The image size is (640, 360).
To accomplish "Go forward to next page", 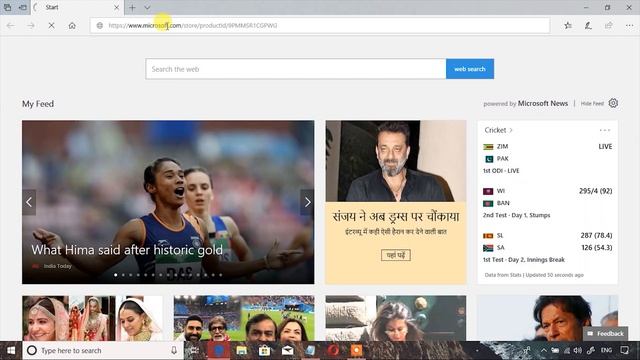I will pyautogui.click(x=31, y=25).
